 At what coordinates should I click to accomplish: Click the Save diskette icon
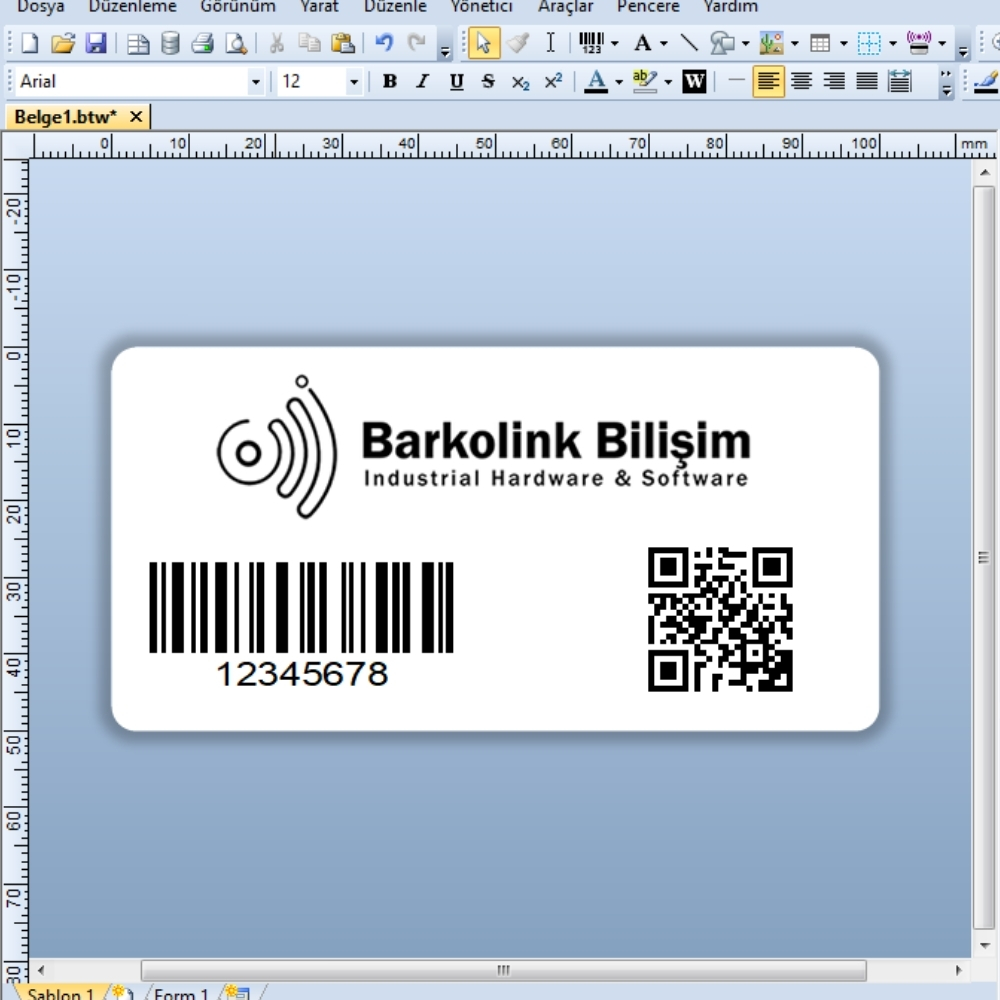pos(95,43)
